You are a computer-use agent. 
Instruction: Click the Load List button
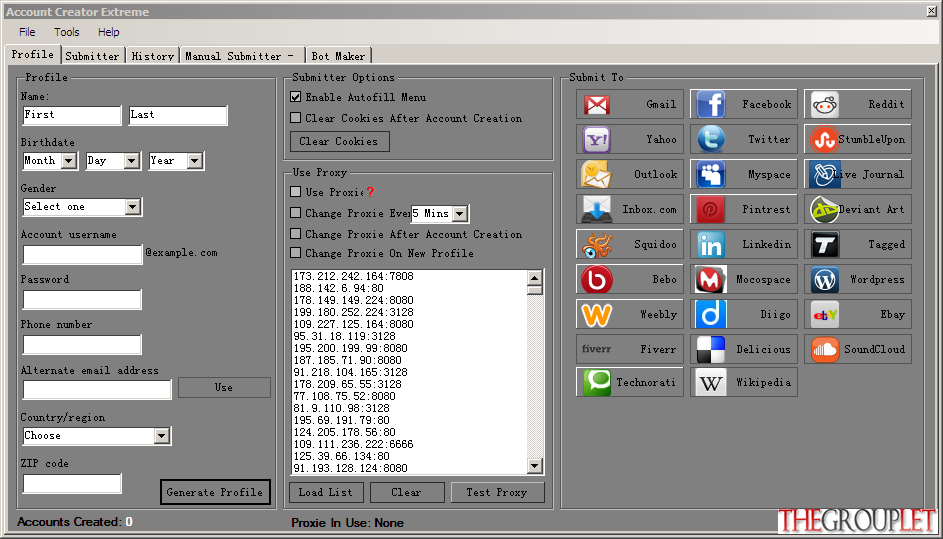[x=326, y=492]
